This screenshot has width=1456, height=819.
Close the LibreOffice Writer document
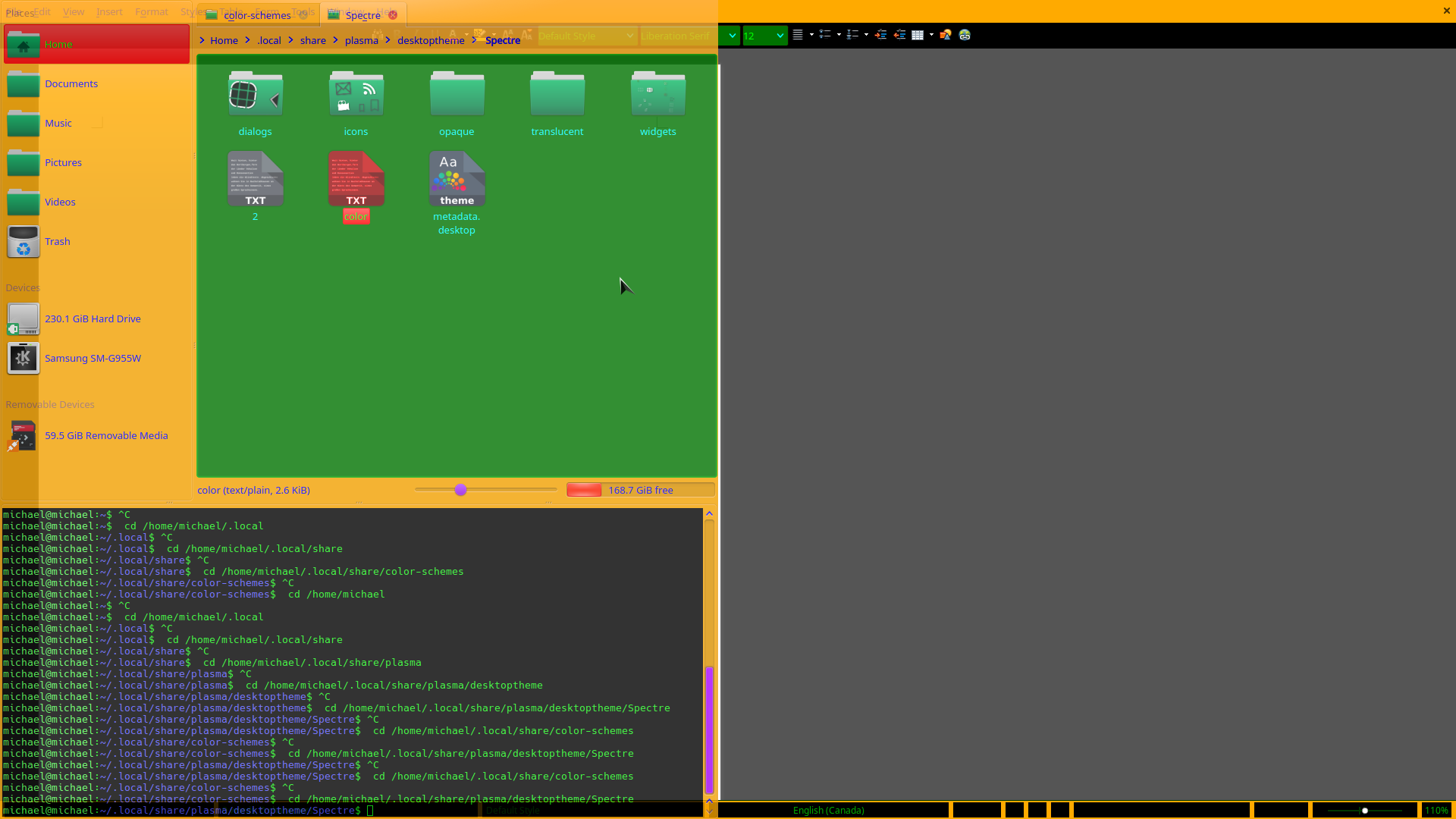(1446, 11)
